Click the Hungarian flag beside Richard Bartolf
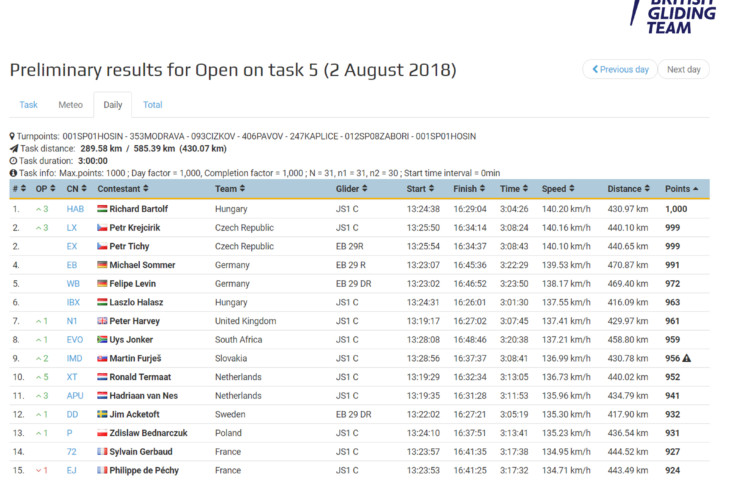This screenshot has height=500, width=730. pos(102,209)
